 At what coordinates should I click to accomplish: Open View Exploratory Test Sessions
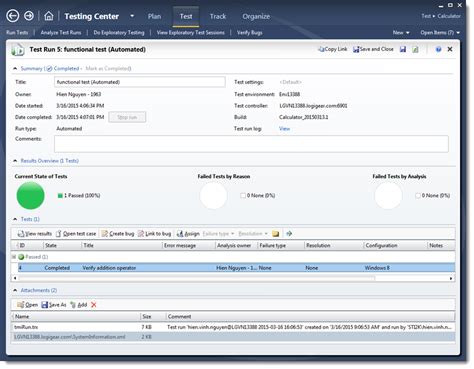(x=190, y=33)
